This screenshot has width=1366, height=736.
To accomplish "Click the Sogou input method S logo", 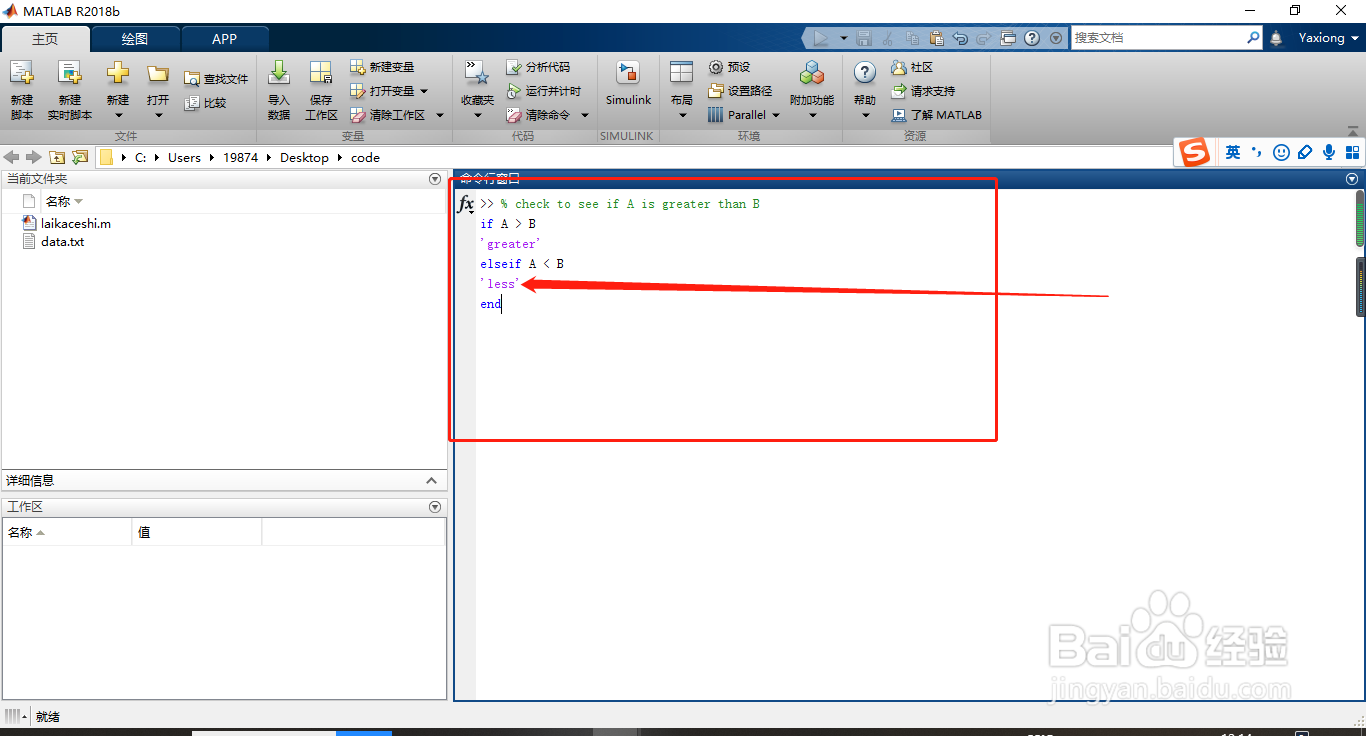I will pyautogui.click(x=1194, y=152).
